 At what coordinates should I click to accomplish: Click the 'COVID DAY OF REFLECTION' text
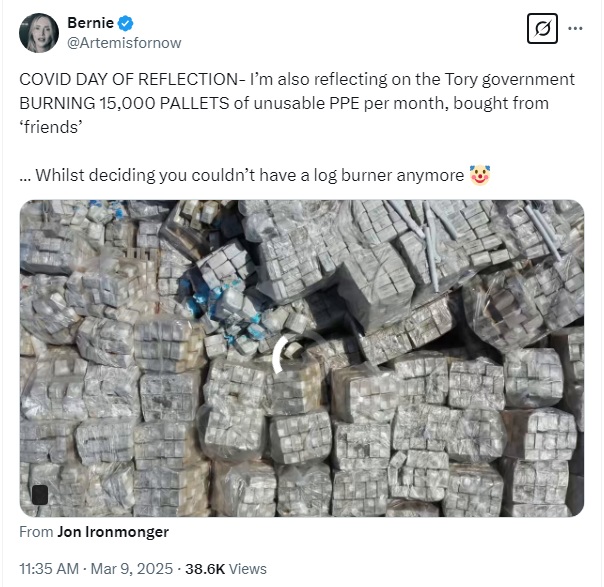(129, 79)
